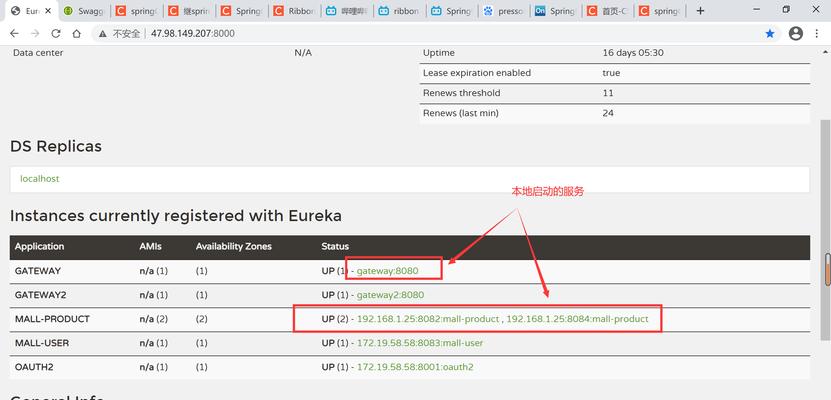The width and height of the screenshot is (831, 400).
Task: Open the gateway2:8080 instance link
Action: (390, 295)
